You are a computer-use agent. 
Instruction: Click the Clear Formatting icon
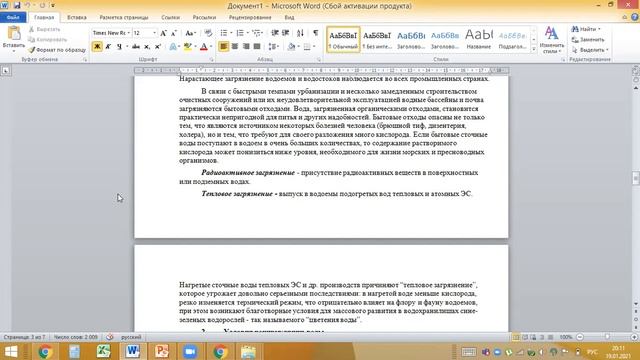[208, 33]
